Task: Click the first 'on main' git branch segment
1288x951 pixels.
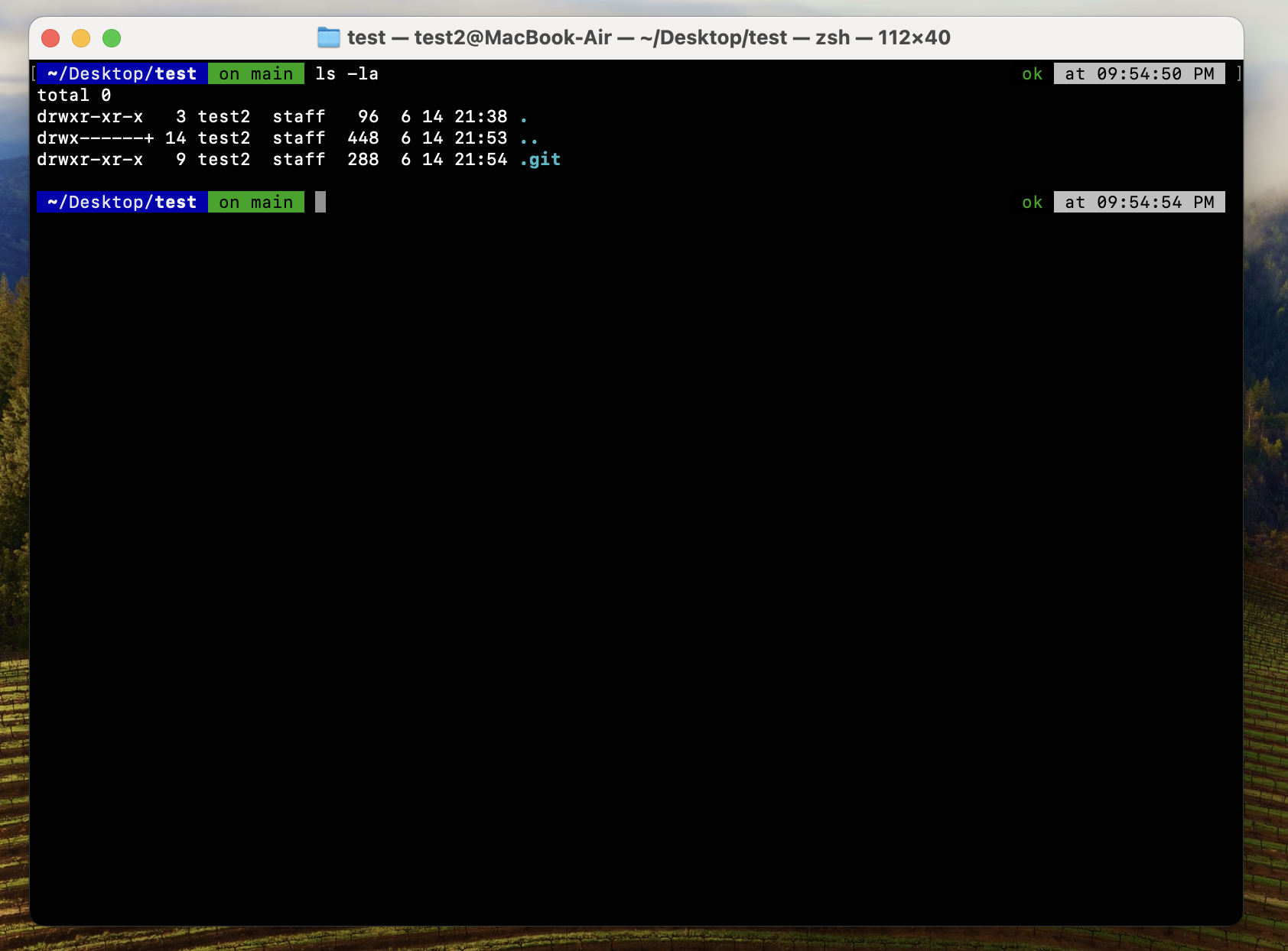Action: pyautogui.click(x=256, y=74)
